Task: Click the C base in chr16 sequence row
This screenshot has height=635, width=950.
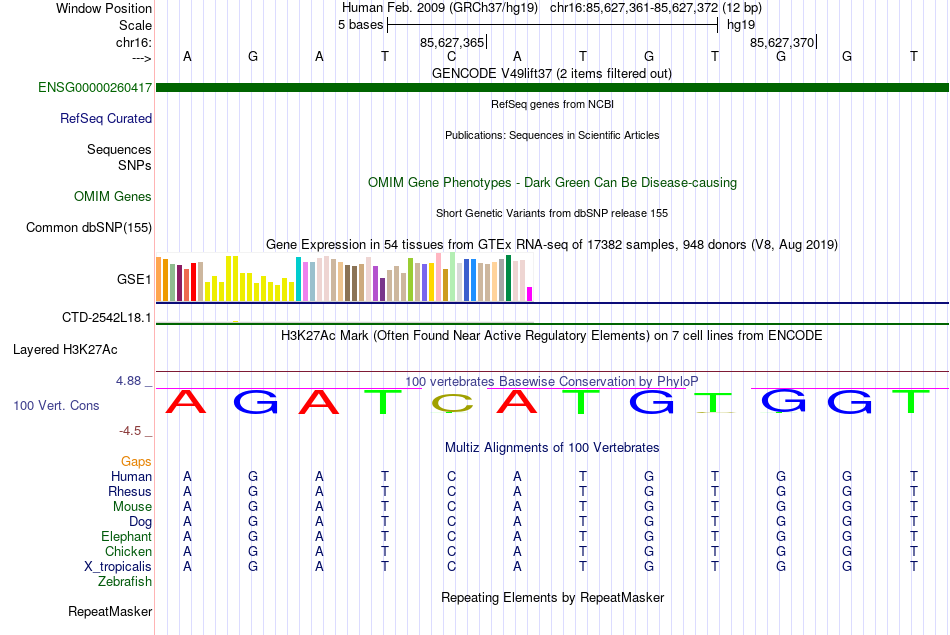Action: pos(451,56)
